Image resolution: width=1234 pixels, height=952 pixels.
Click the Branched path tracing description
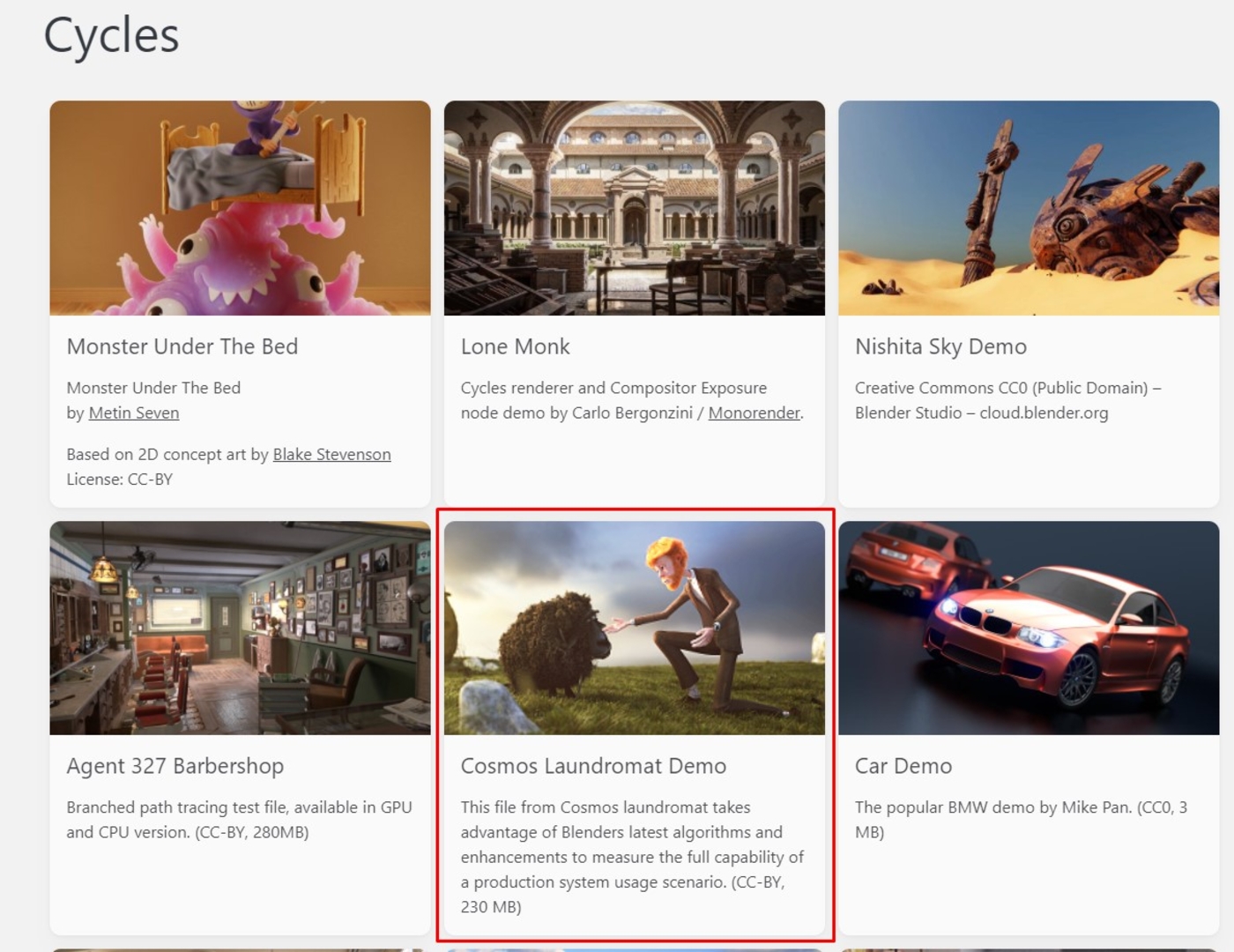(240, 820)
